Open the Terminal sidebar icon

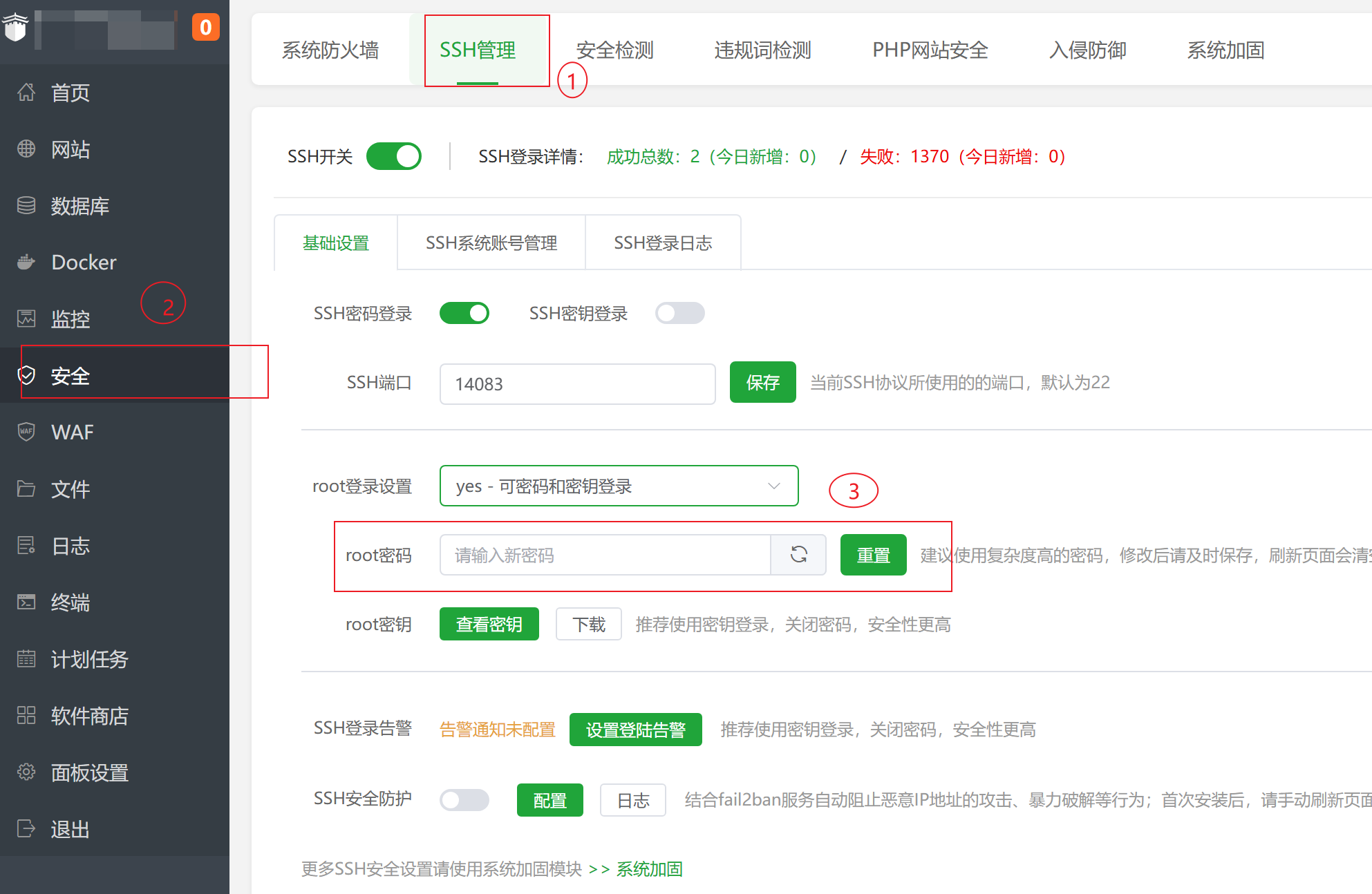click(x=26, y=602)
